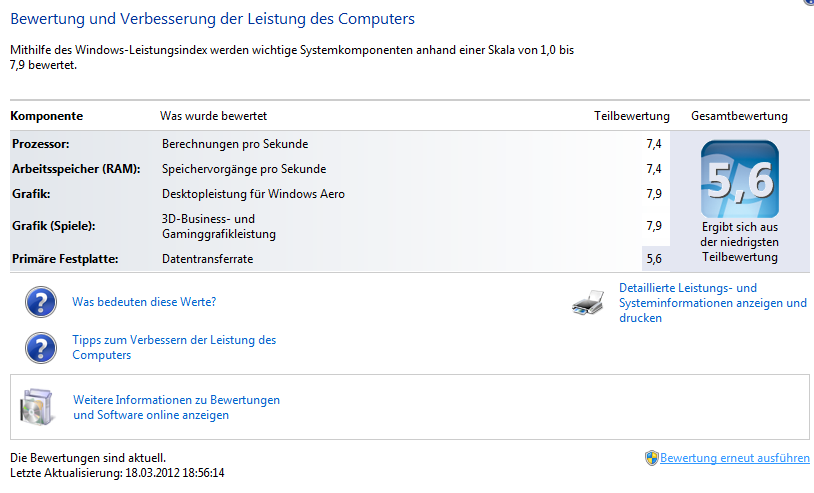Click the 'Grafik (Spiele):' row label

tap(53, 226)
